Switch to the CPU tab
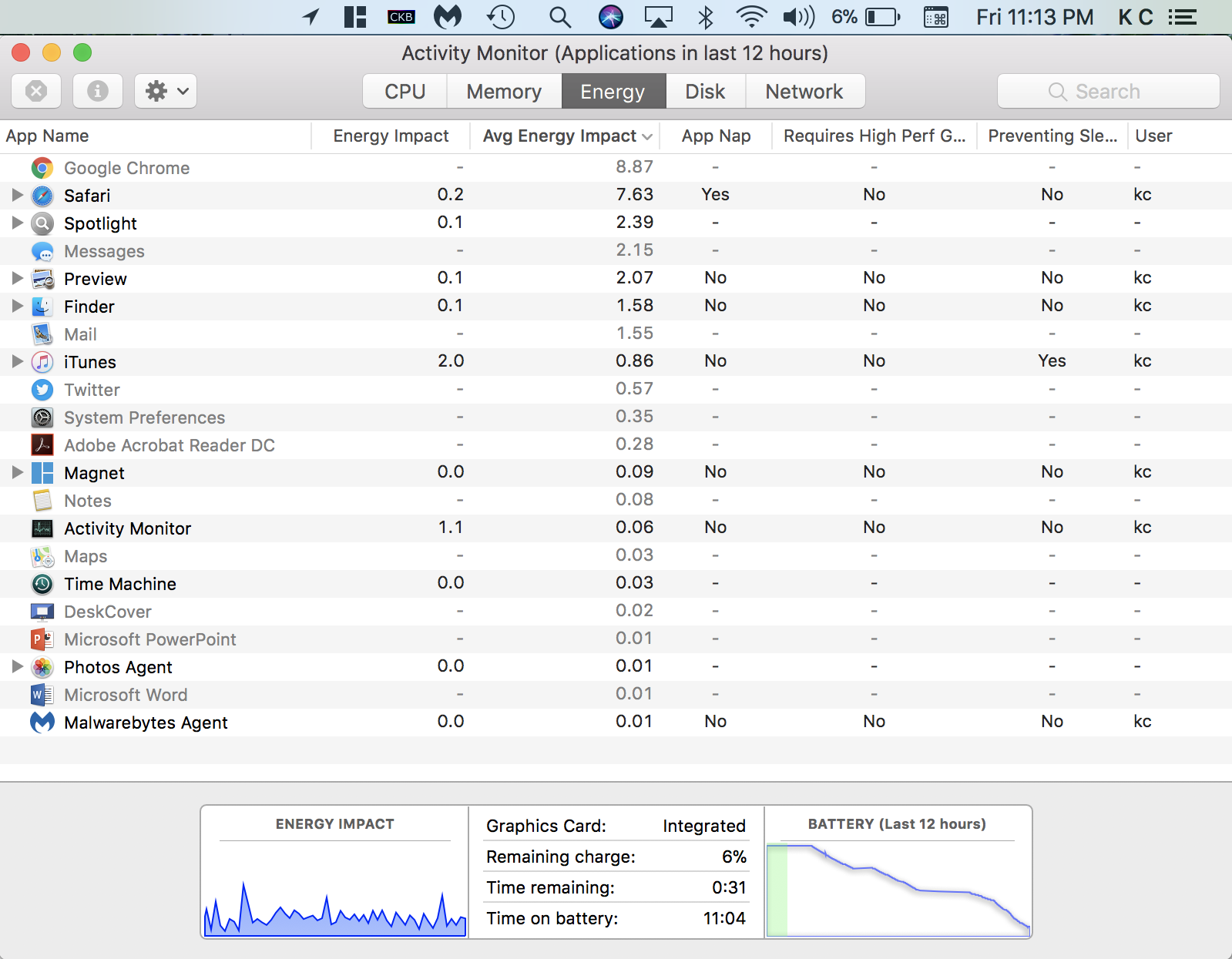This screenshot has height=959, width=1232. point(405,91)
